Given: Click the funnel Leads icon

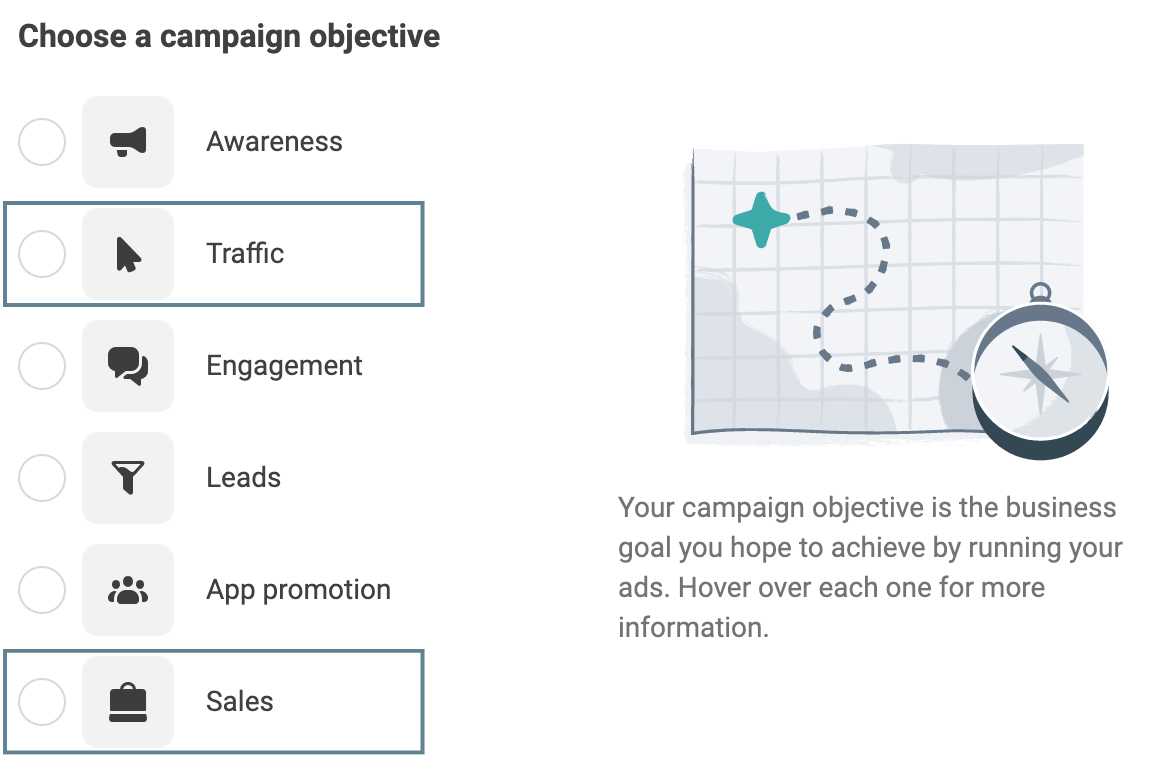Looking at the screenshot, I should (128, 477).
